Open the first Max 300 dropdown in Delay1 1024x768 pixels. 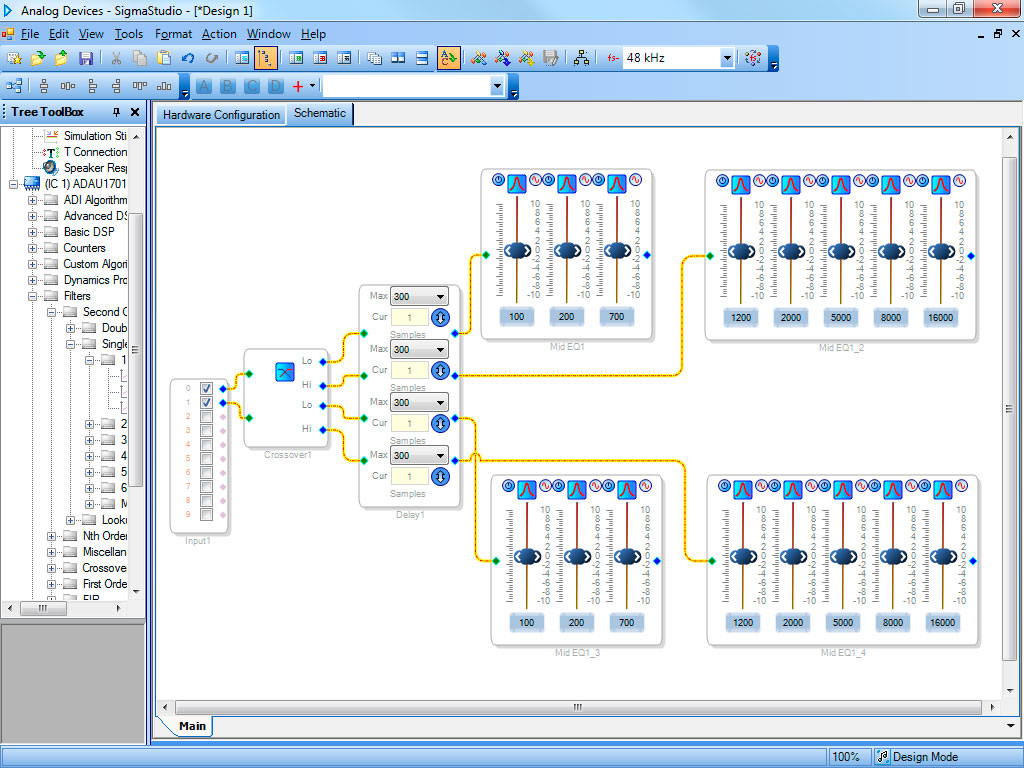[441, 297]
